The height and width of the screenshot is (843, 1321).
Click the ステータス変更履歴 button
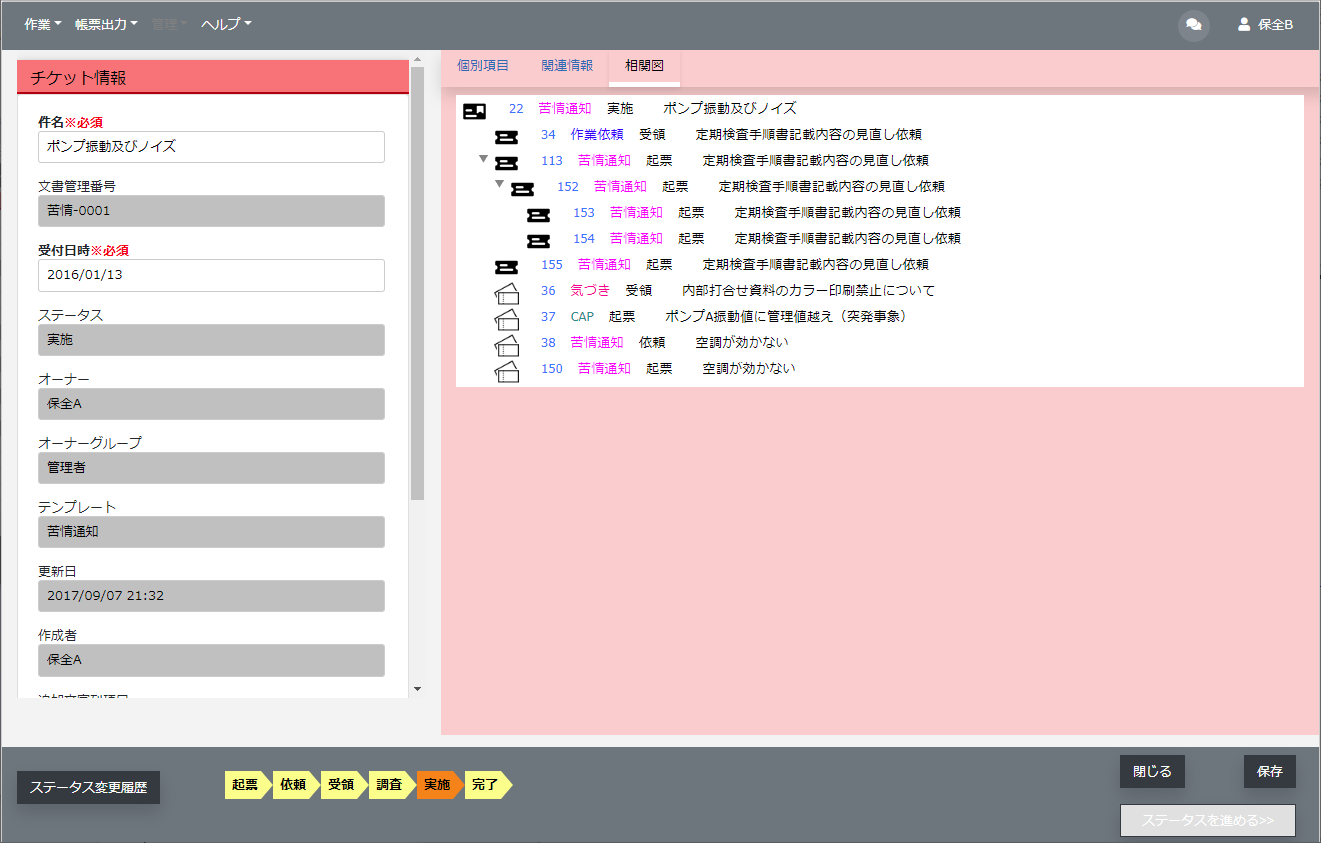89,787
